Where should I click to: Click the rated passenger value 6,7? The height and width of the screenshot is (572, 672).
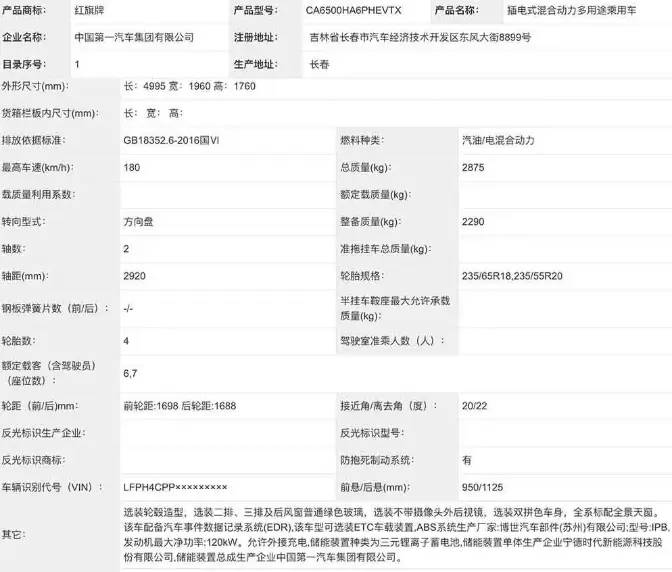pyautogui.click(x=130, y=373)
